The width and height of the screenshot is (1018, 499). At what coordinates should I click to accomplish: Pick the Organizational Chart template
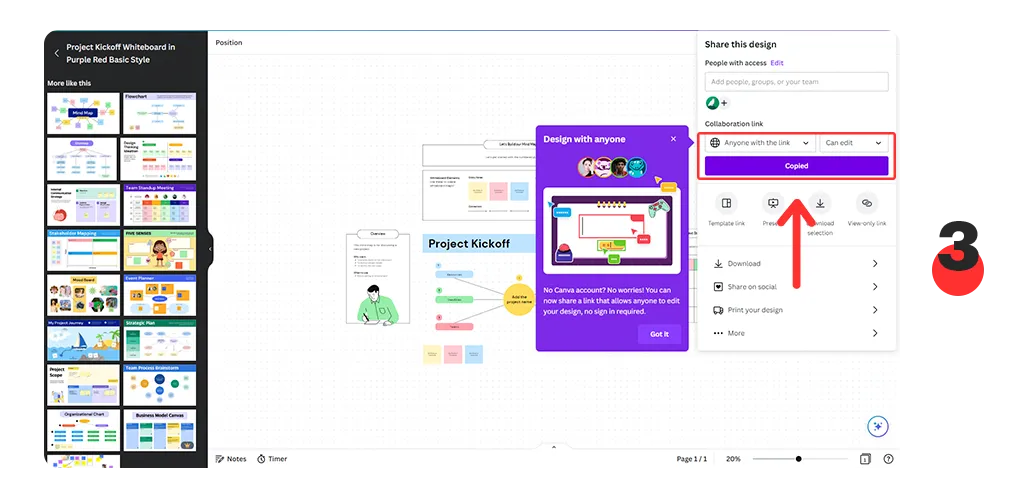[x=83, y=430]
